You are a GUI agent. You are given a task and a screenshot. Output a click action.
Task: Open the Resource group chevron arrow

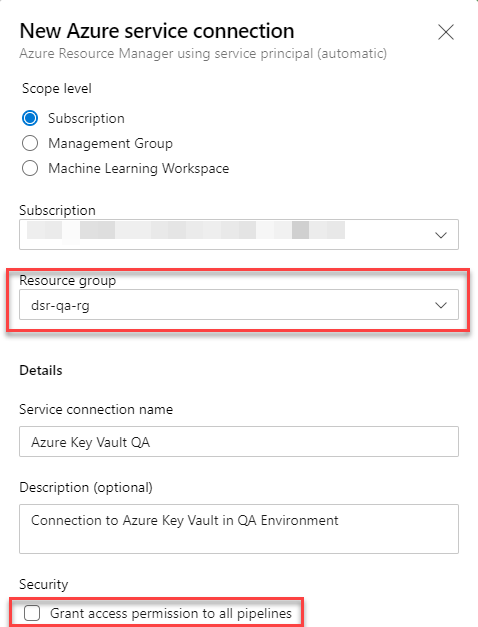[x=441, y=306]
